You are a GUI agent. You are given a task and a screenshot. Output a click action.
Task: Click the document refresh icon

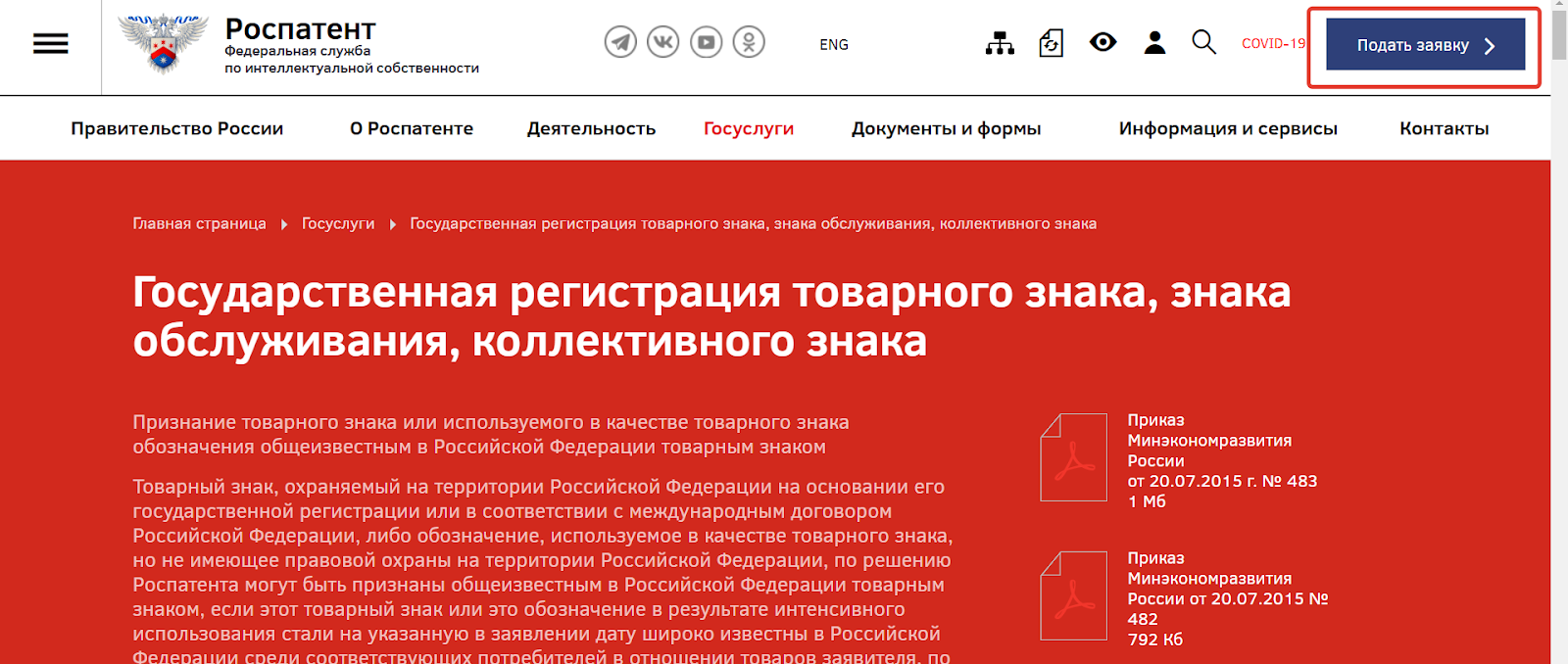pos(1052,43)
